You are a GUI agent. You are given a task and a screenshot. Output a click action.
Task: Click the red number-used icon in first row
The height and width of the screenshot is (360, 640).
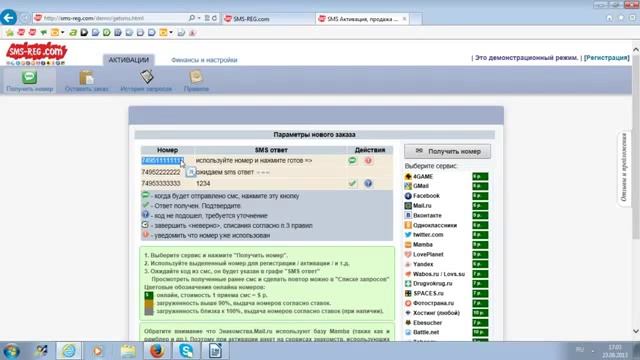click(x=368, y=160)
